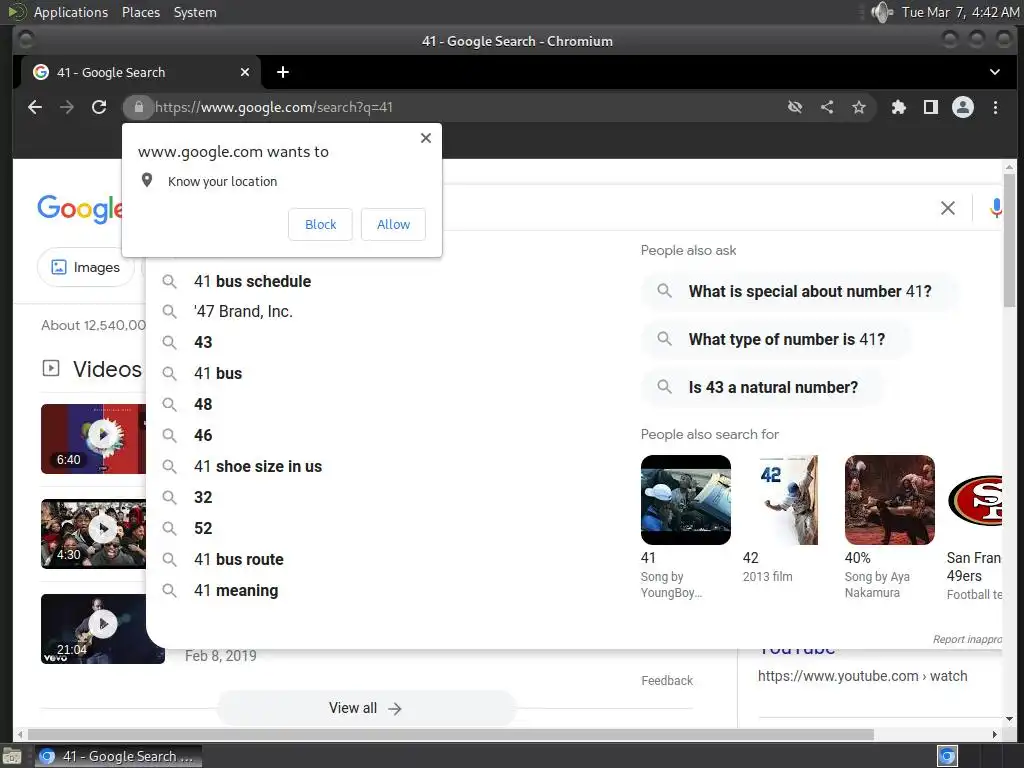Screen dimensions: 1024x768
Task: Open site info via lock icon
Action: [138, 107]
